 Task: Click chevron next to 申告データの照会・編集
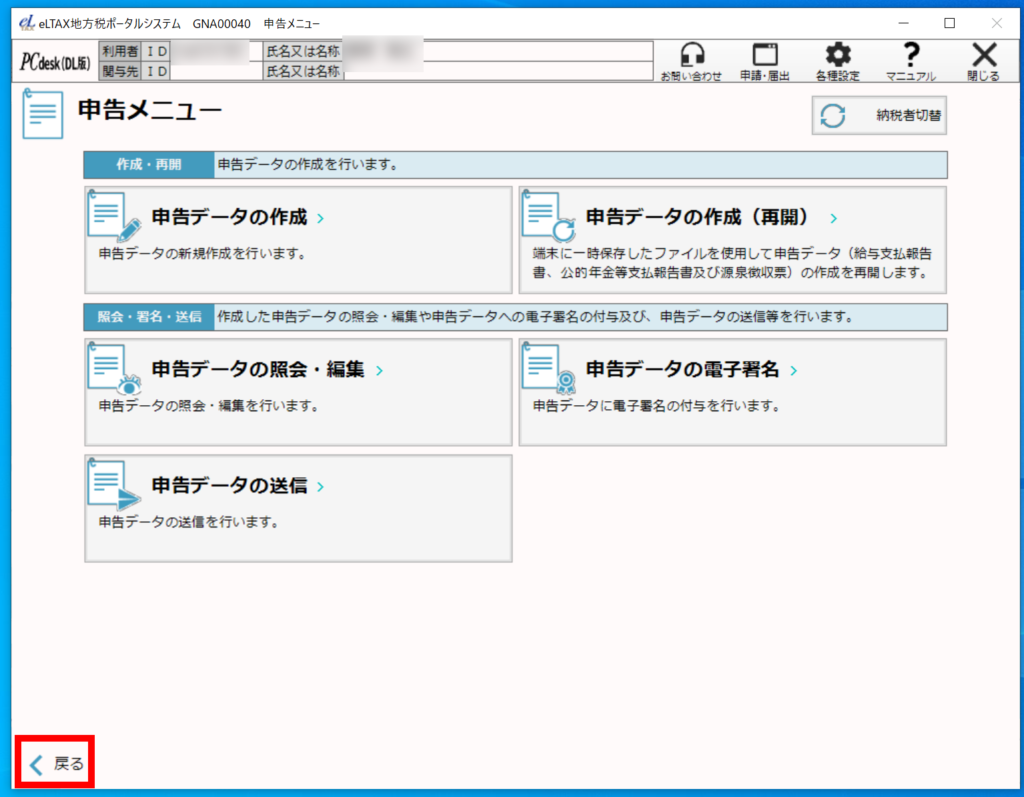point(379,371)
